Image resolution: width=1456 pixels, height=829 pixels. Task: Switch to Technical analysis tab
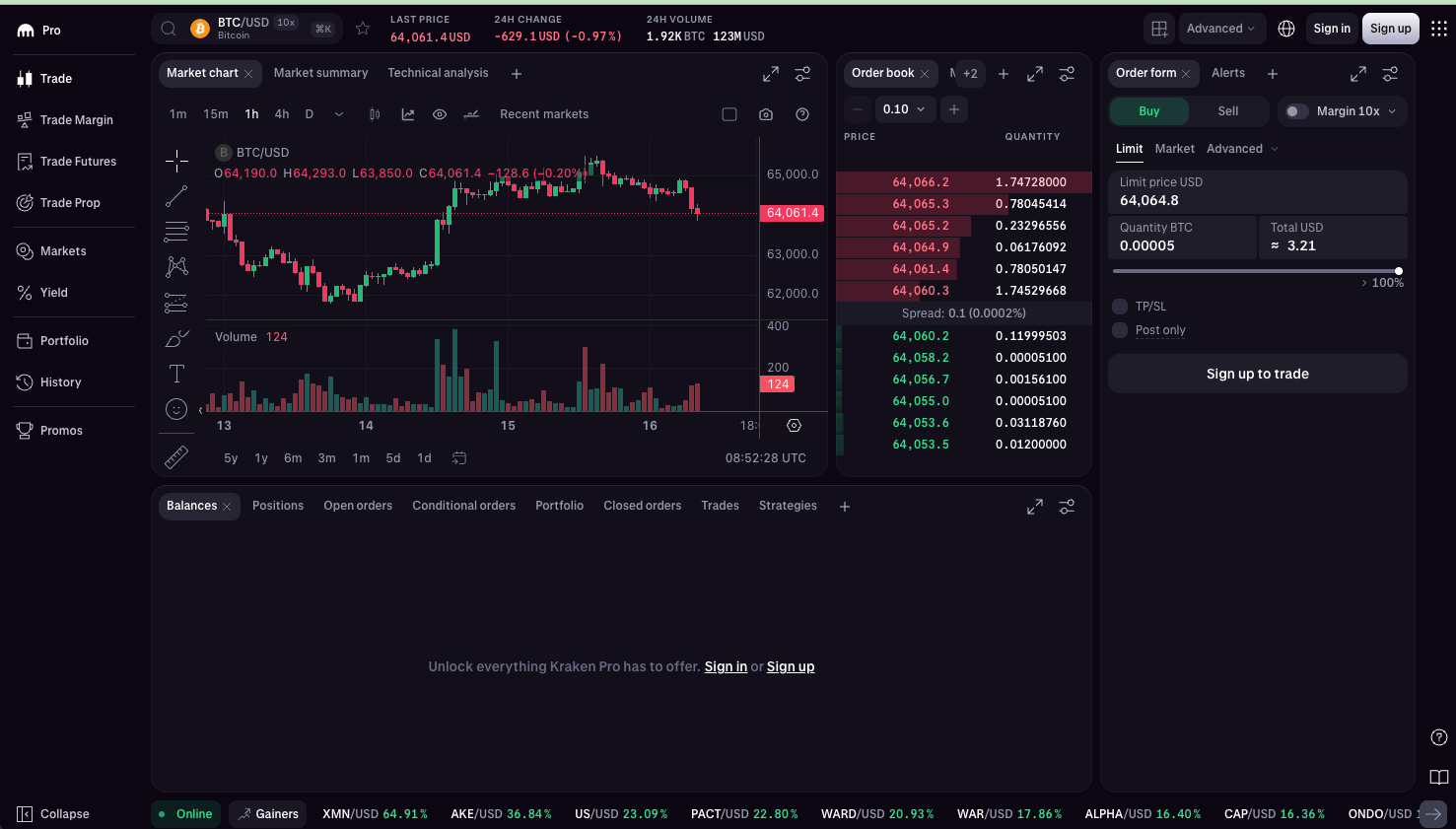438,73
